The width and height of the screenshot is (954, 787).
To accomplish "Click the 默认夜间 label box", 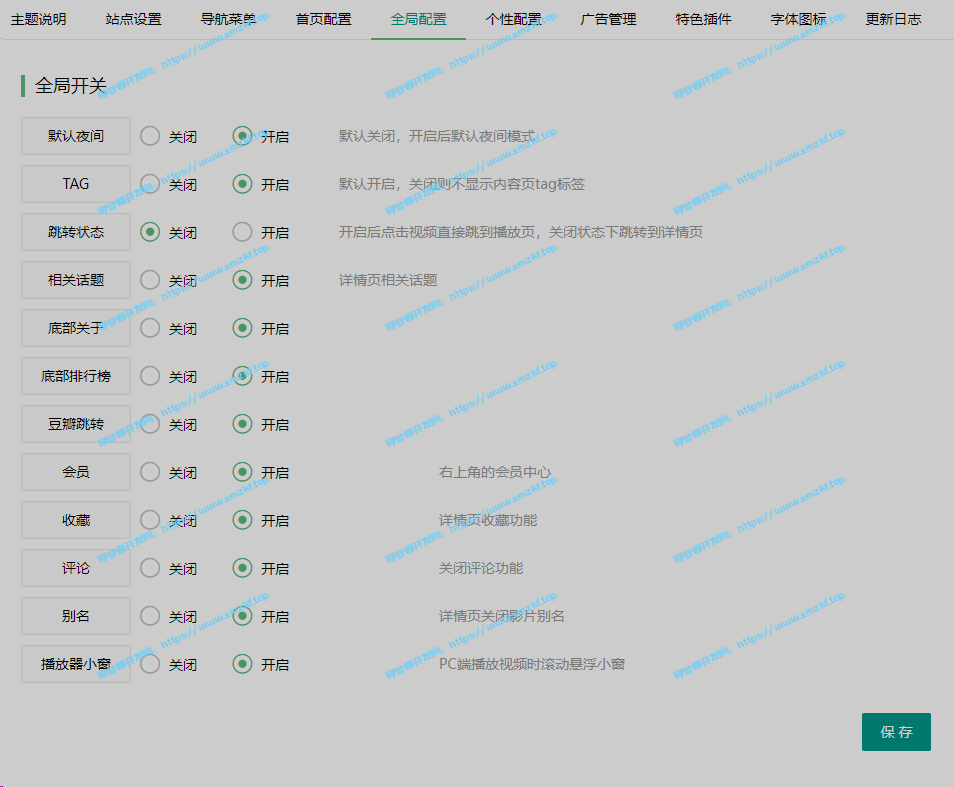I will click(x=76, y=136).
